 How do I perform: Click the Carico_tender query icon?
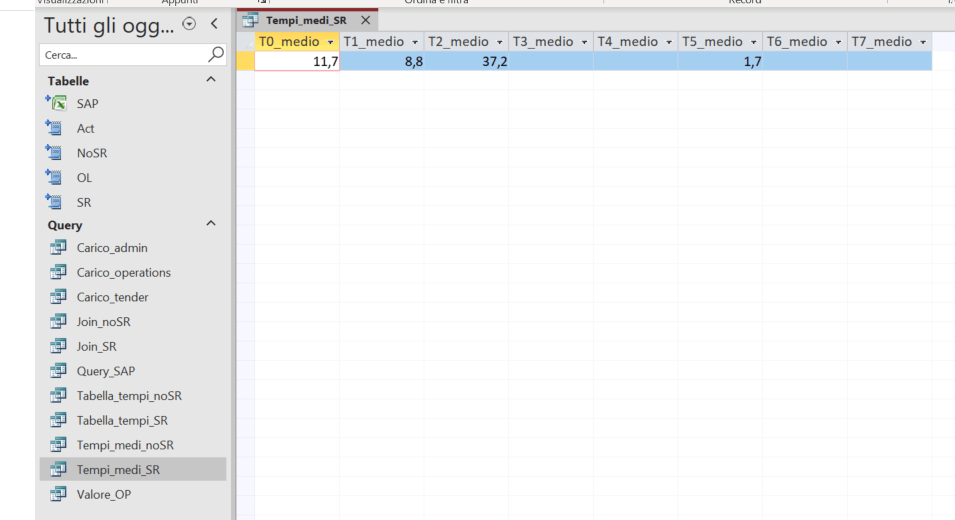[58, 297]
